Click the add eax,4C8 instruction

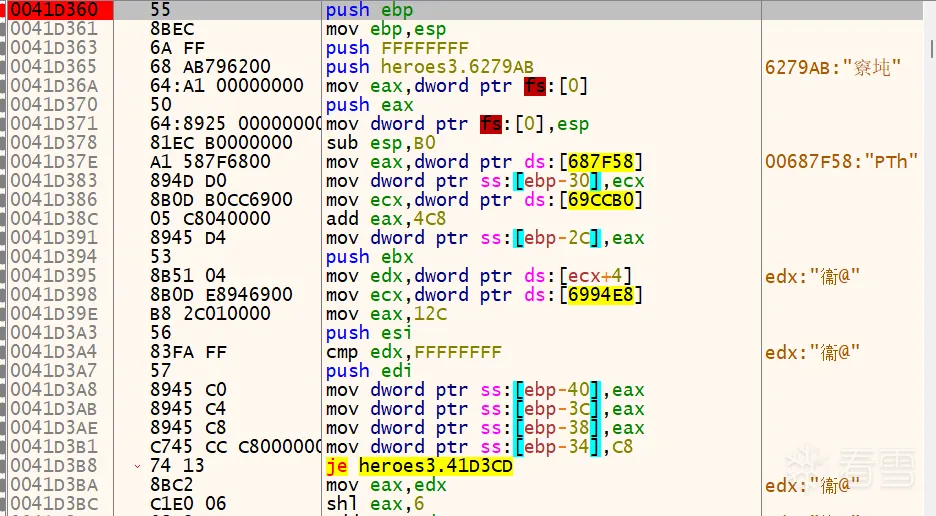click(x=381, y=219)
